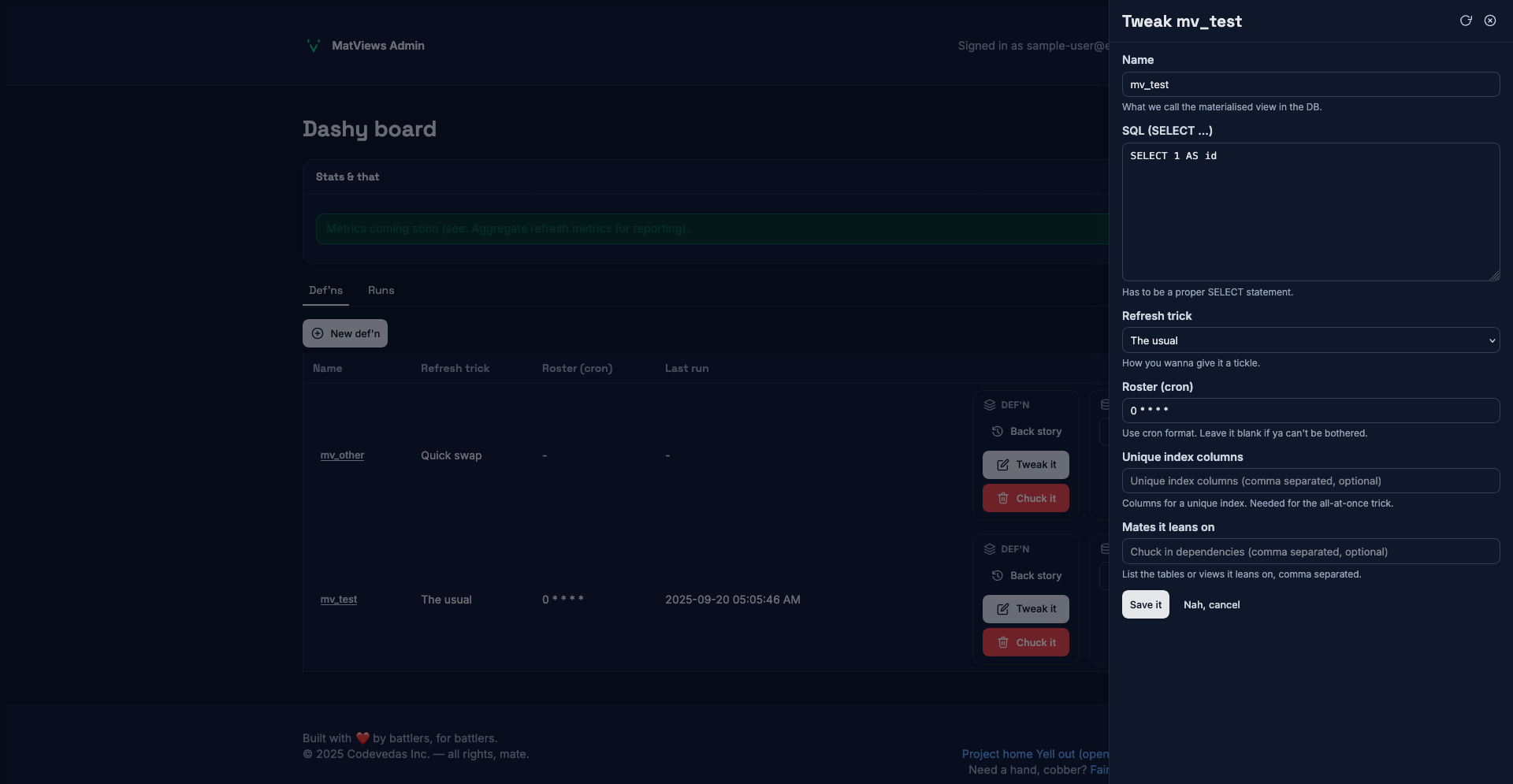Click the Back story history icon for mv_other
This screenshot has width=1513, height=784.
998,431
